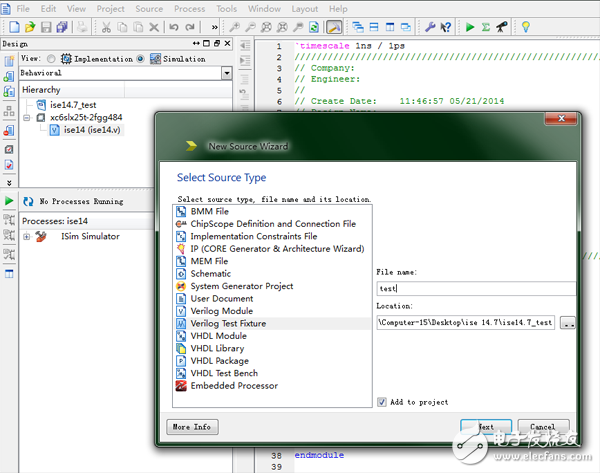Click the Save icon in toolbar
The height and width of the screenshot is (473, 600).
click(x=47, y=26)
